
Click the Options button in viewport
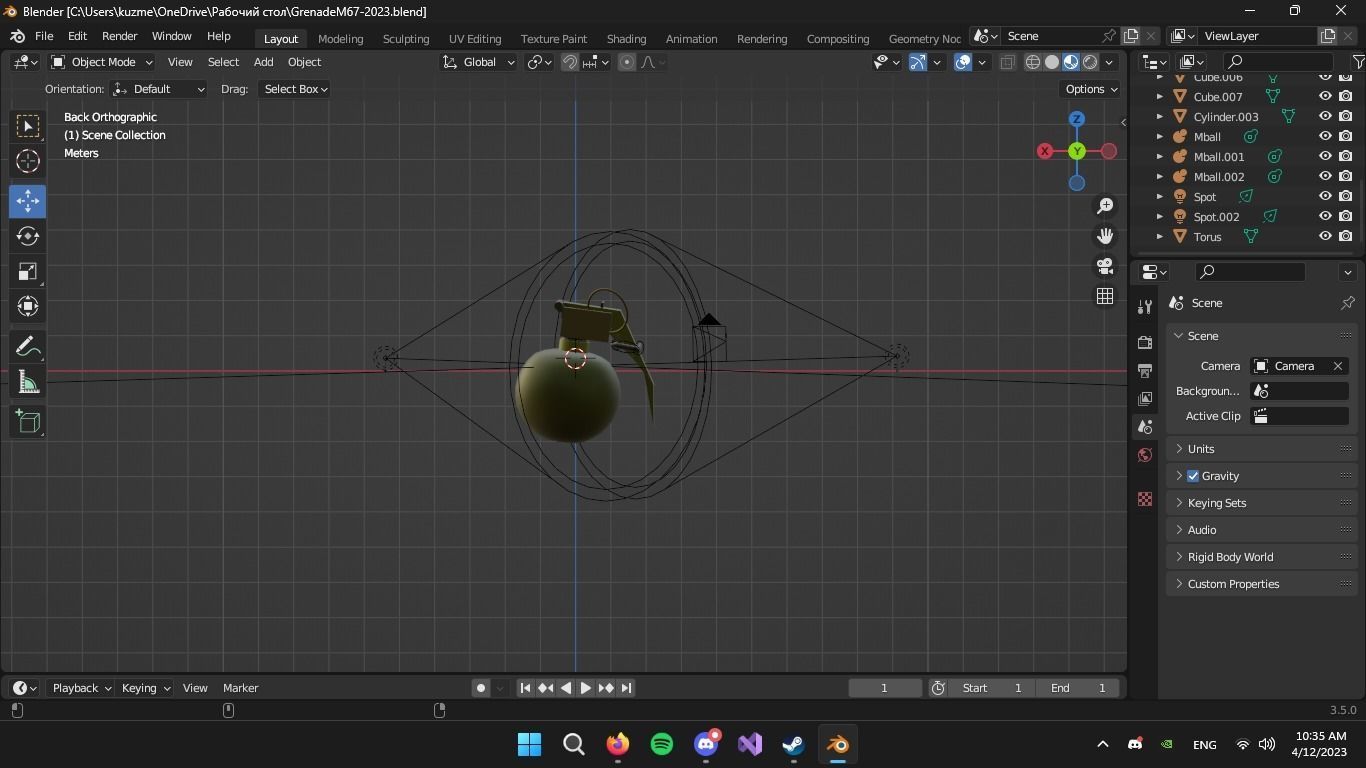(1091, 89)
